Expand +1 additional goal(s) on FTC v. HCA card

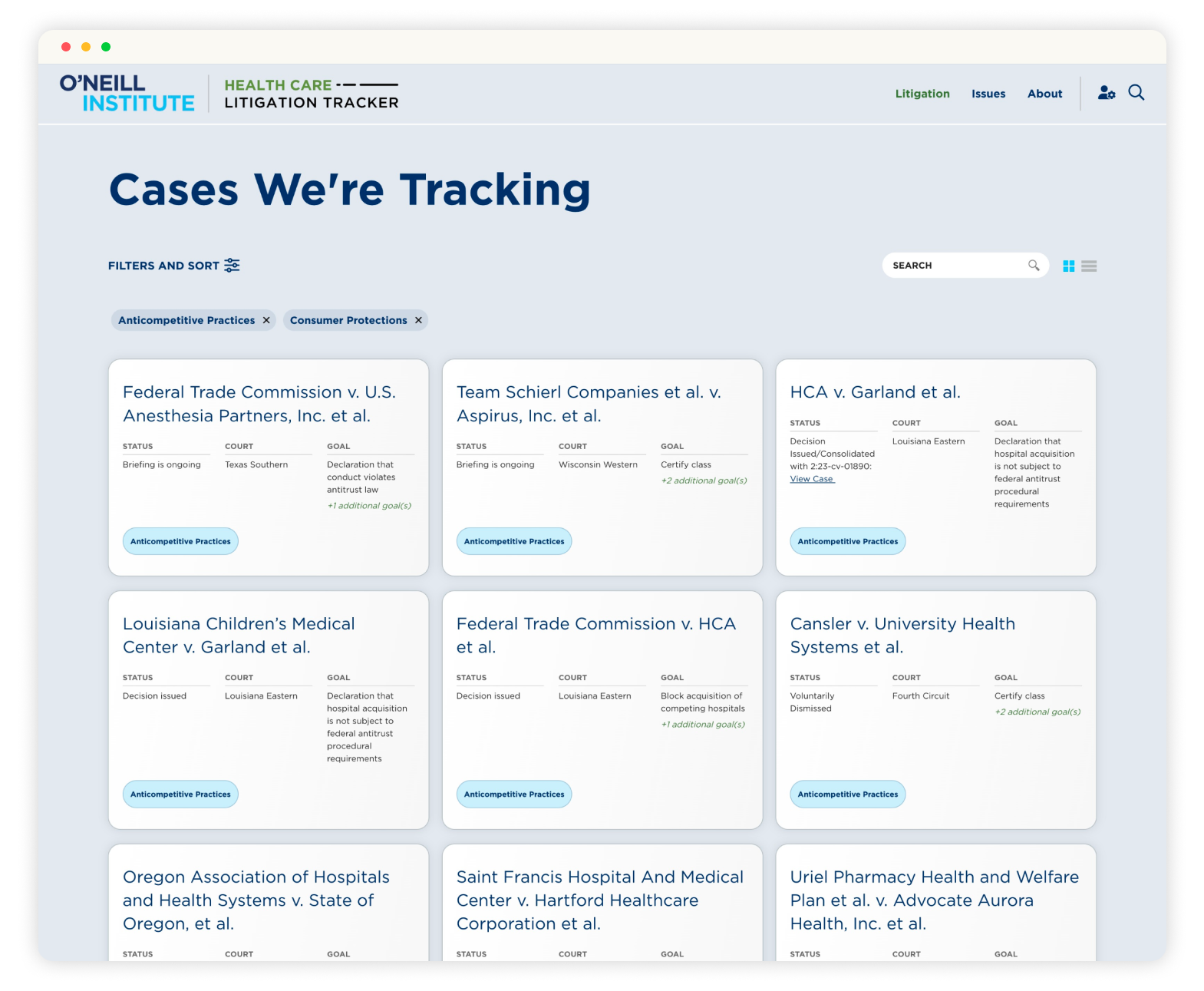[x=703, y=725]
